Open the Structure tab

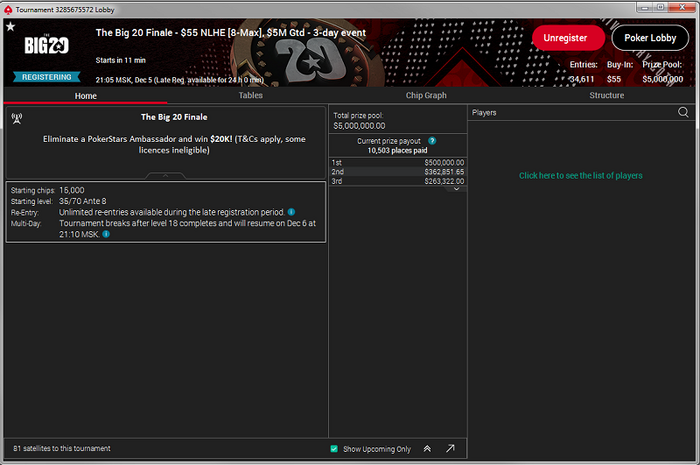pos(607,95)
